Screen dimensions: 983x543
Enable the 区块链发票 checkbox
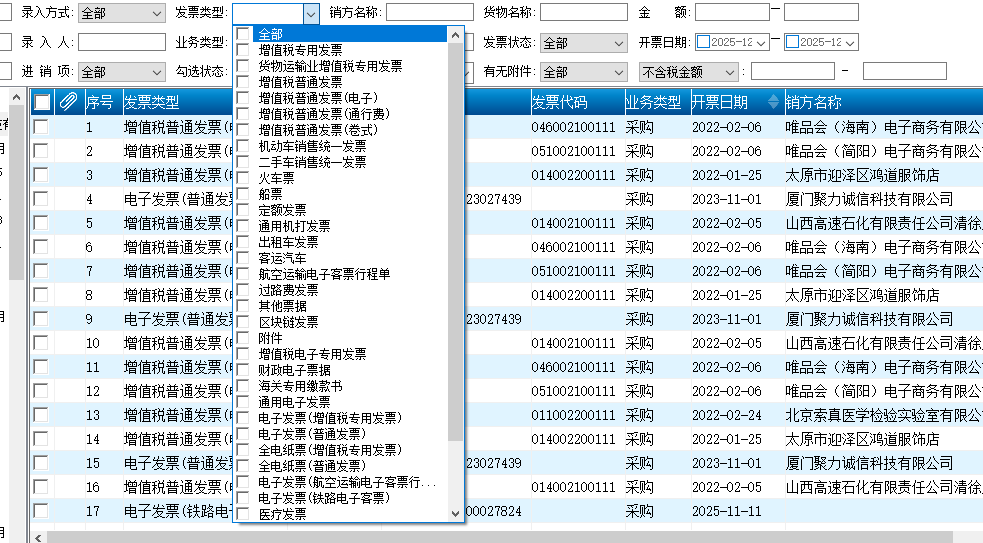pyautogui.click(x=243, y=322)
